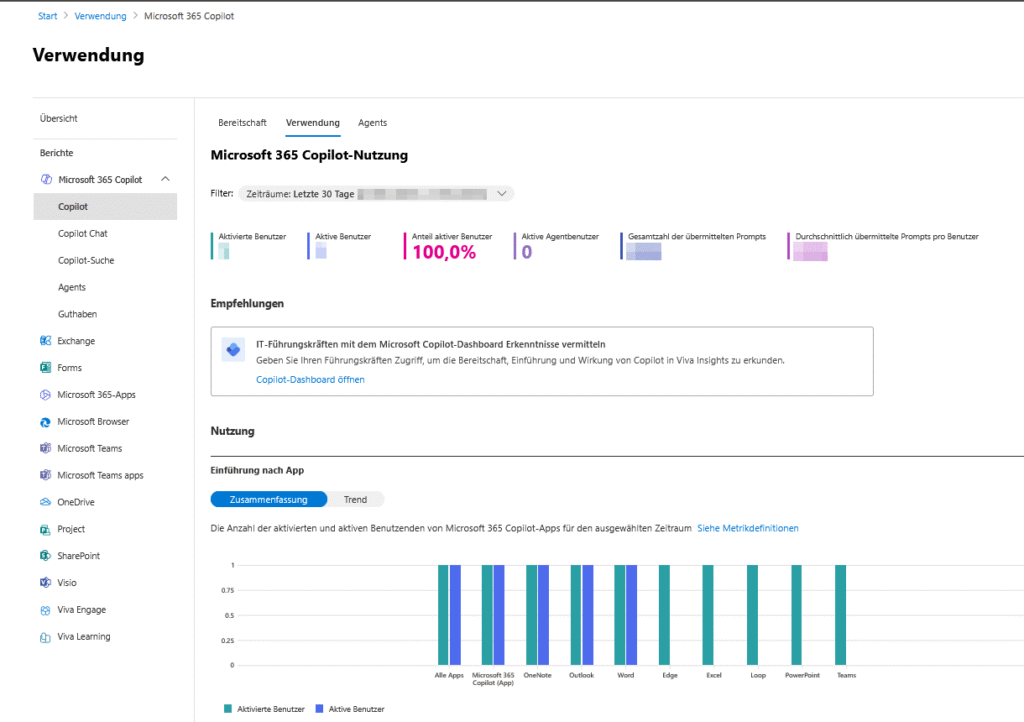Click the Visio icon in the sidebar

pos(44,582)
